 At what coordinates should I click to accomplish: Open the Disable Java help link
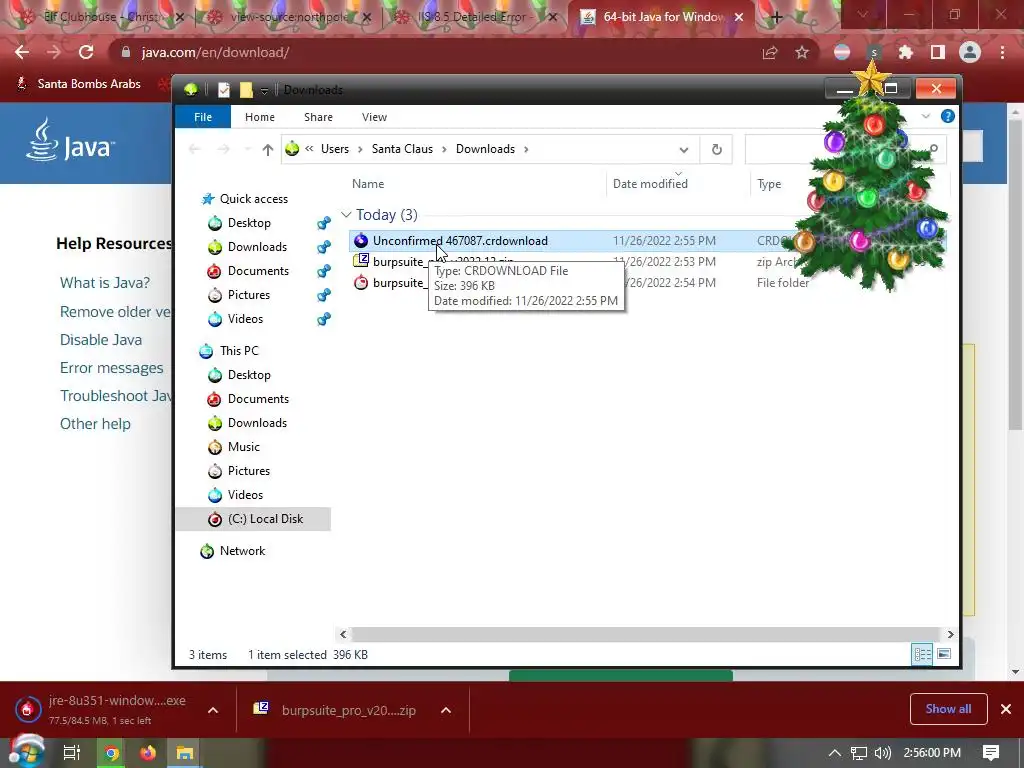click(101, 340)
